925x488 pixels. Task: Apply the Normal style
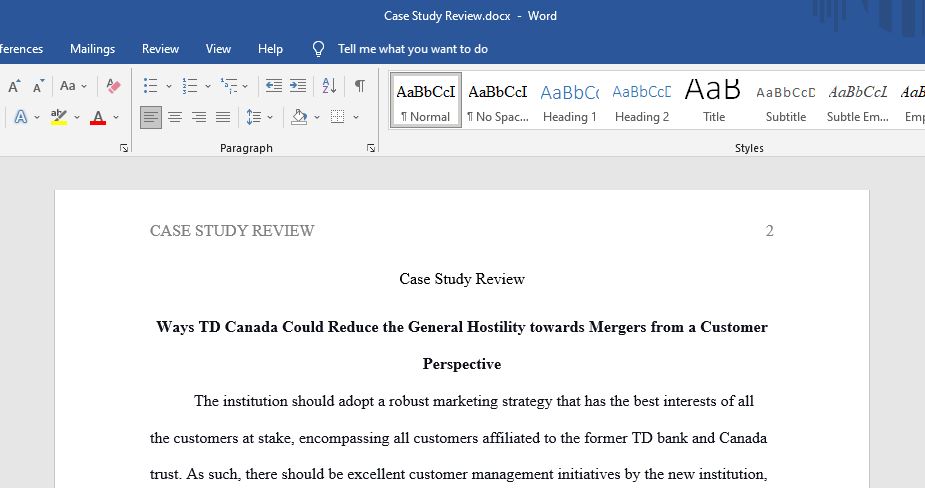click(x=425, y=101)
